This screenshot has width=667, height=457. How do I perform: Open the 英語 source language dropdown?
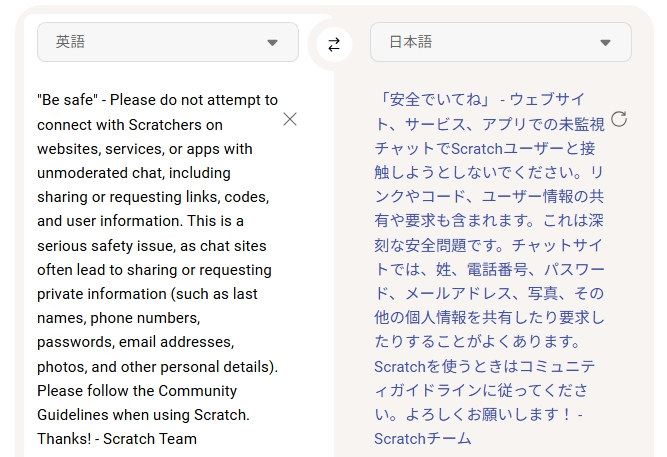[x=168, y=42]
